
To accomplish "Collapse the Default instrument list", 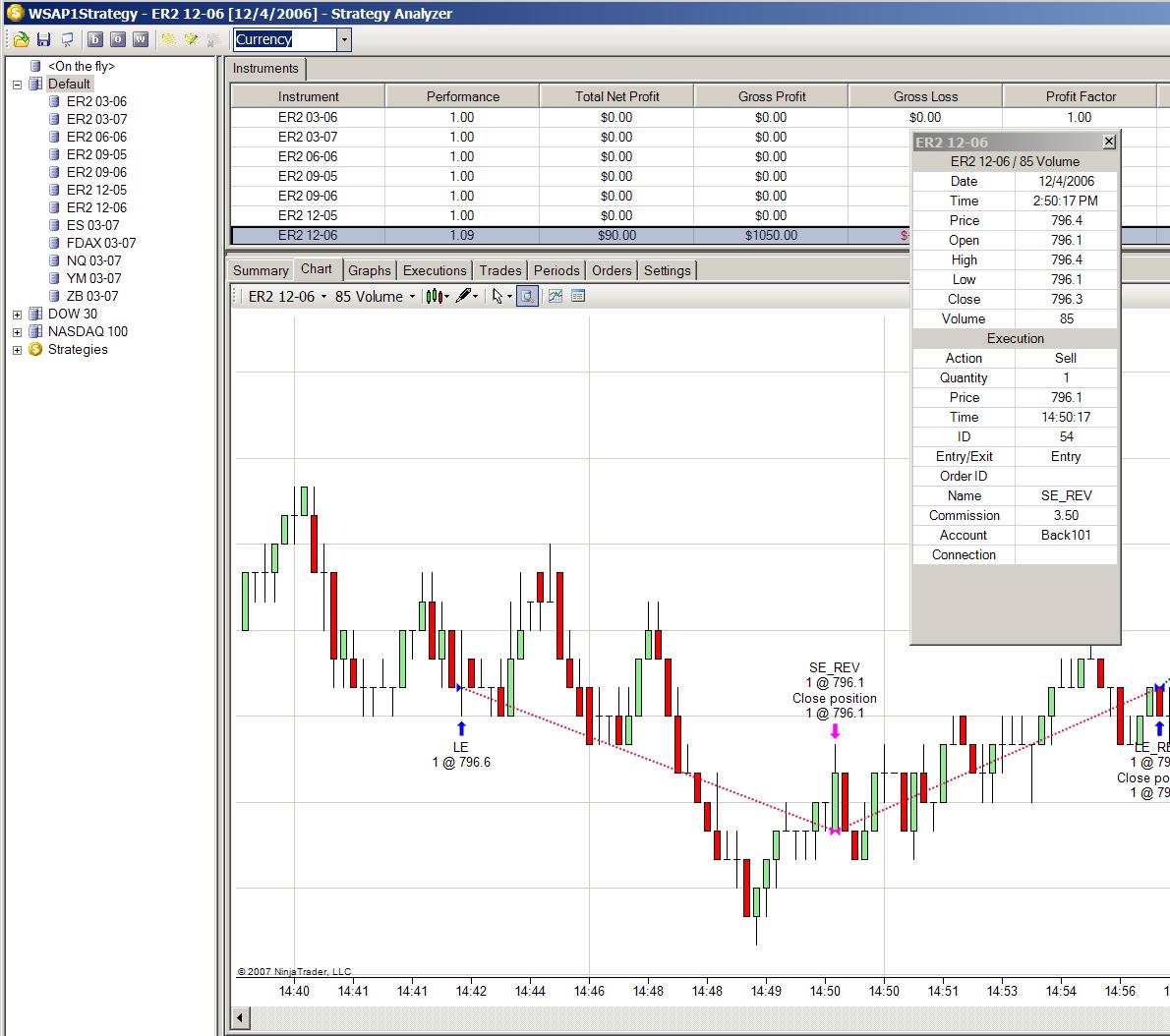I will (x=17, y=85).
